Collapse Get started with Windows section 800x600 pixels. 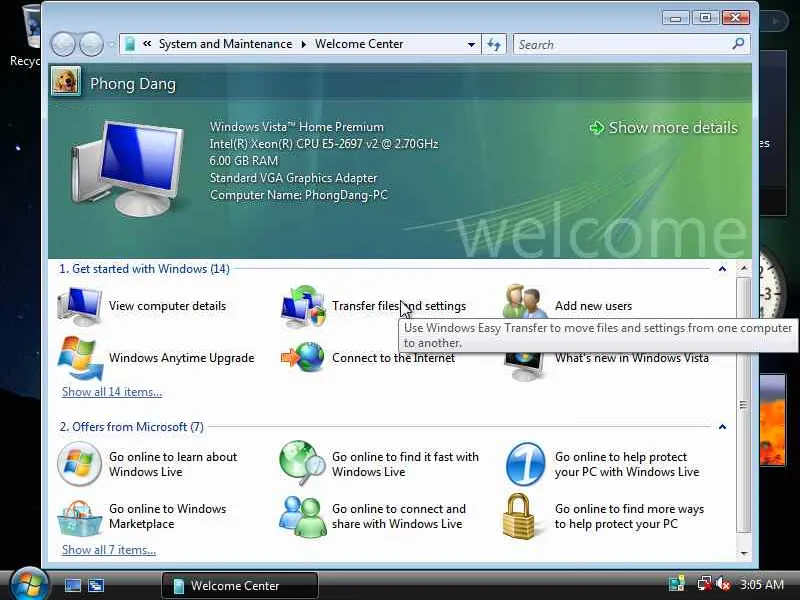point(722,269)
